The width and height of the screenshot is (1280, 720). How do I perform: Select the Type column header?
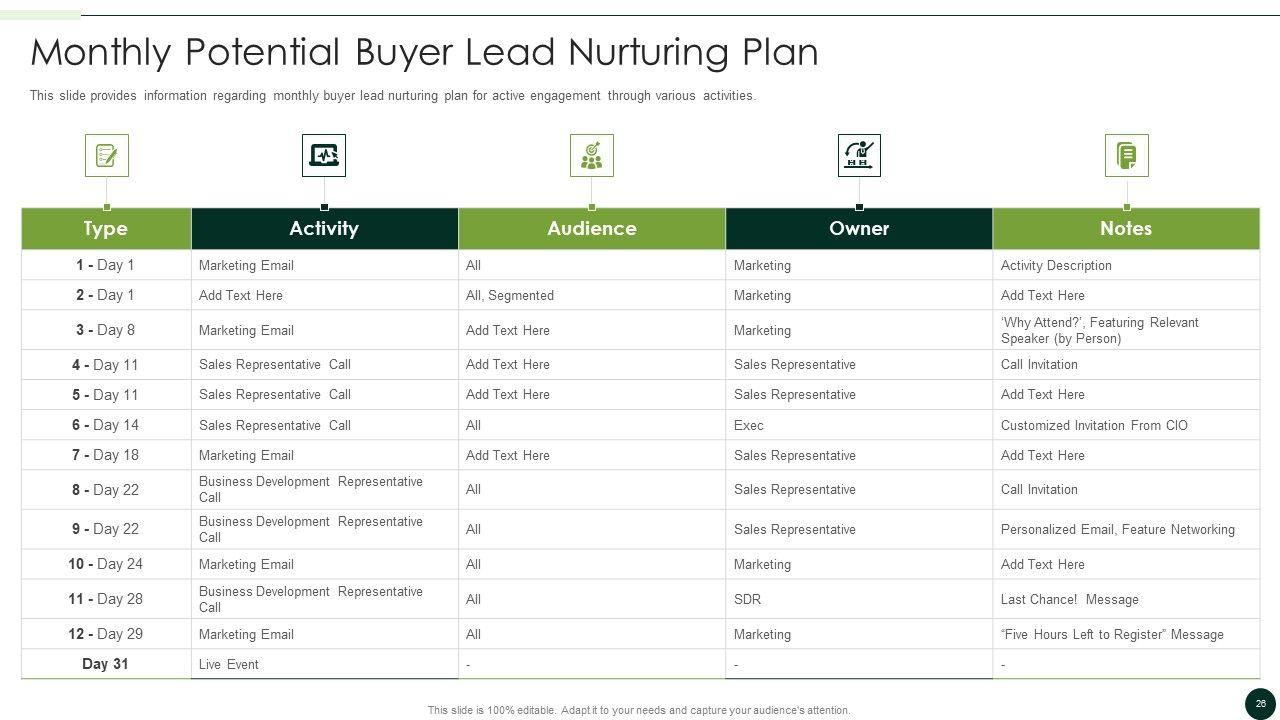point(106,229)
